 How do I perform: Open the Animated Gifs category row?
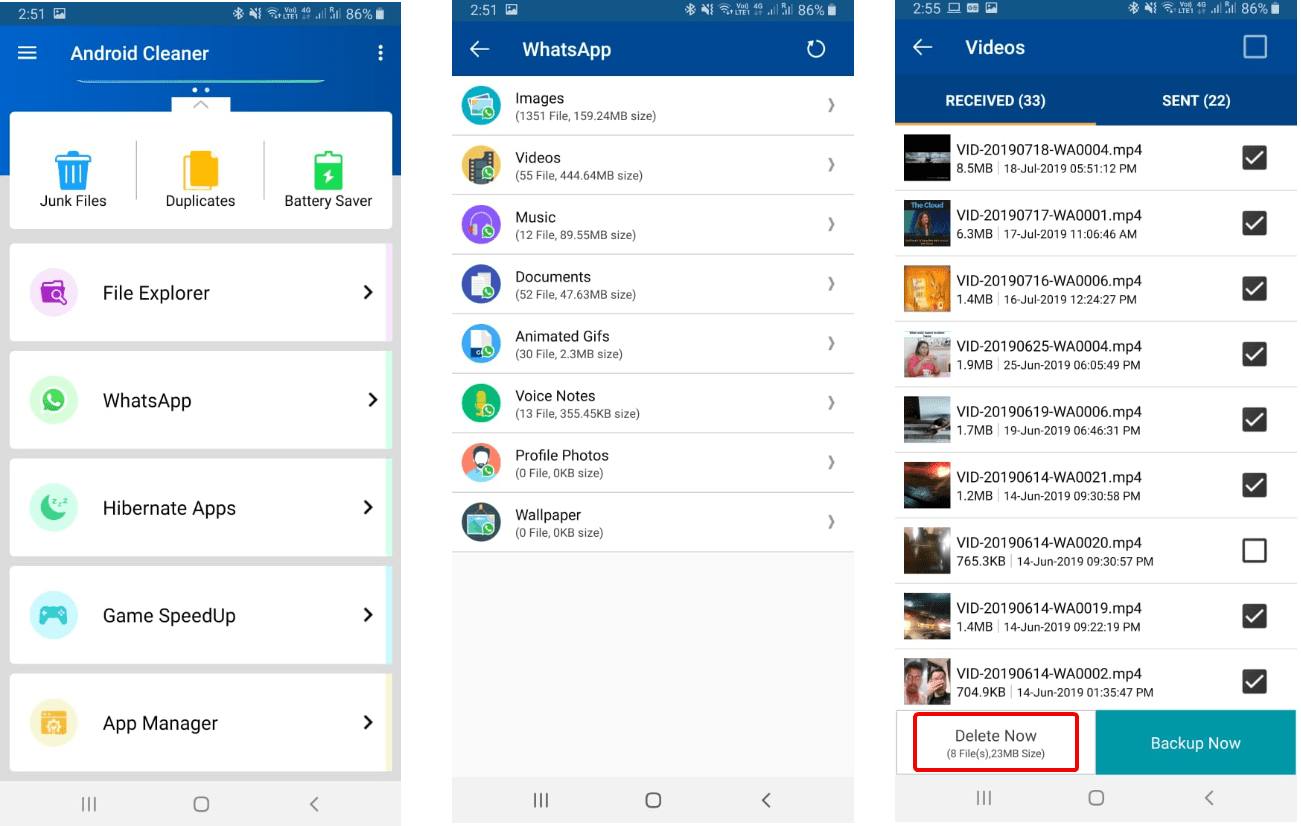click(653, 343)
